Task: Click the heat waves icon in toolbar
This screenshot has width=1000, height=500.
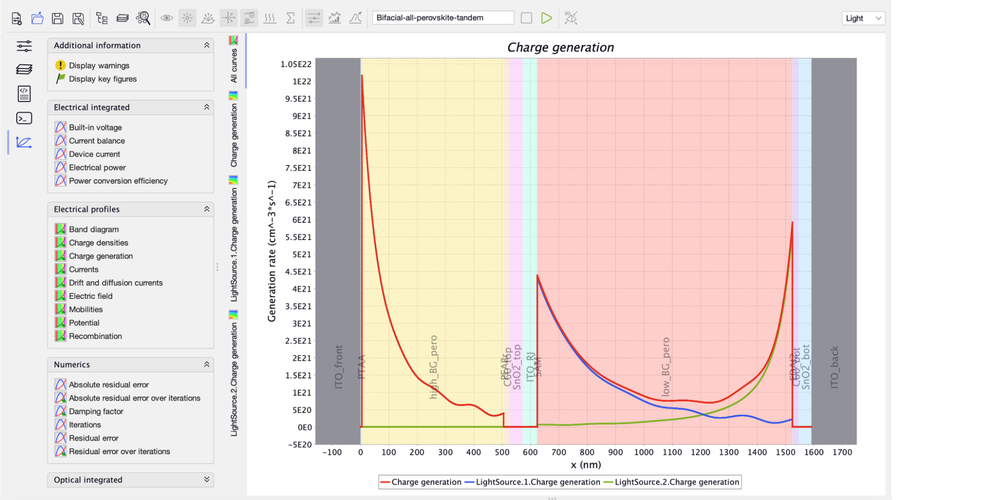Action: [x=270, y=18]
